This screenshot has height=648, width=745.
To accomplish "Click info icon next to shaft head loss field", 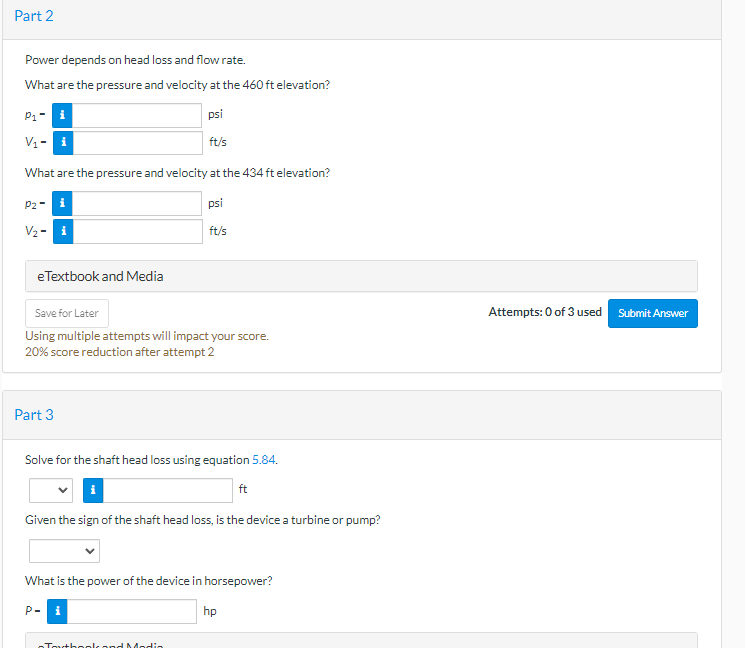I will point(93,490).
